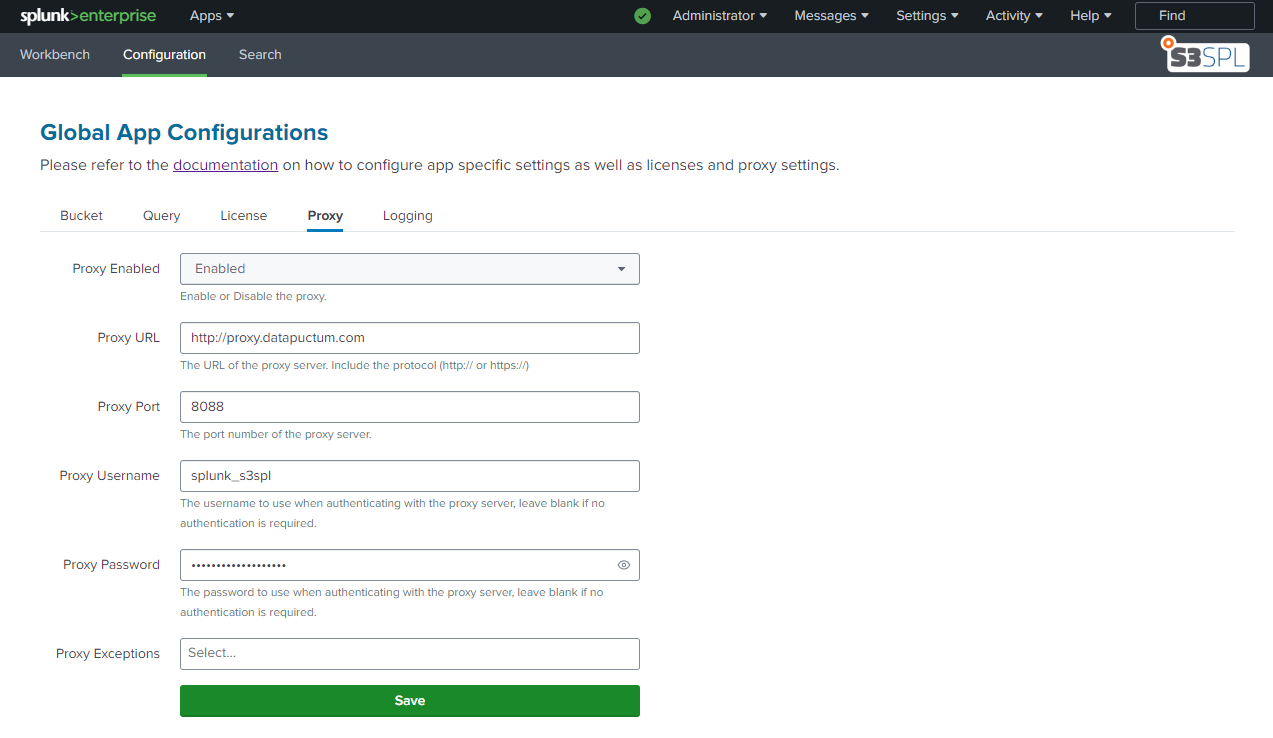
Task: Reveal the proxy password with eye icon
Action: [624, 565]
